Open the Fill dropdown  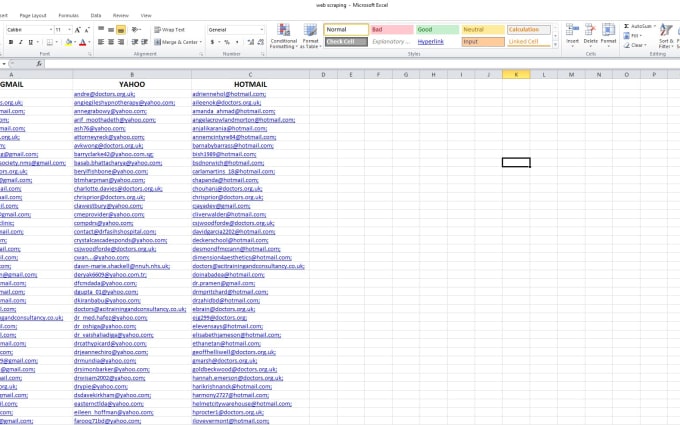tap(633, 36)
